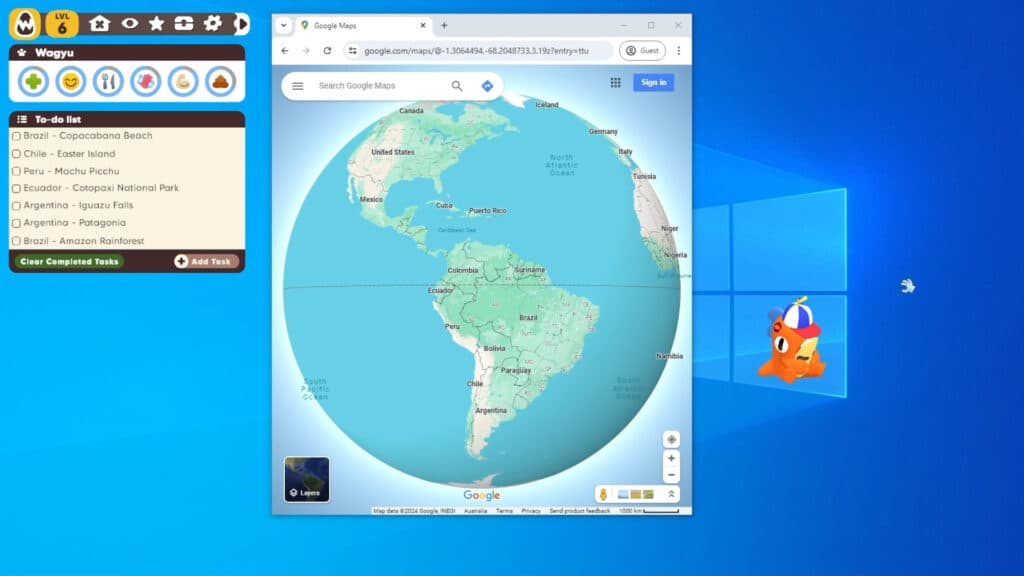Image resolution: width=1024 pixels, height=576 pixels.
Task: Open Chrome tab search dropdown arrow
Action: coord(284,25)
